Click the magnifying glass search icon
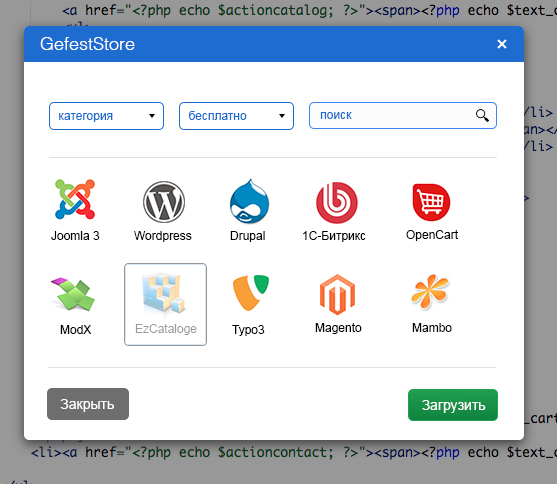The image size is (557, 484). pyautogui.click(x=482, y=115)
